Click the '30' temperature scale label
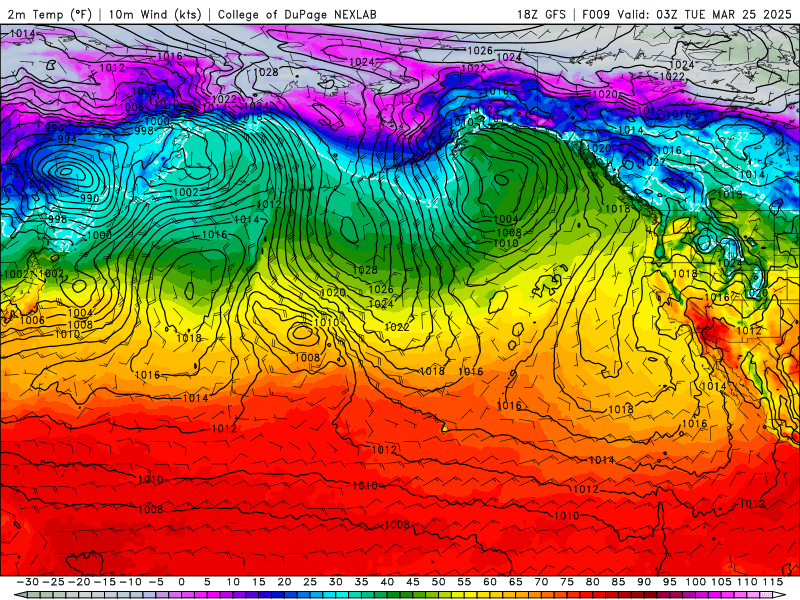Image resolution: width=800 pixels, height=600 pixels. point(336,582)
